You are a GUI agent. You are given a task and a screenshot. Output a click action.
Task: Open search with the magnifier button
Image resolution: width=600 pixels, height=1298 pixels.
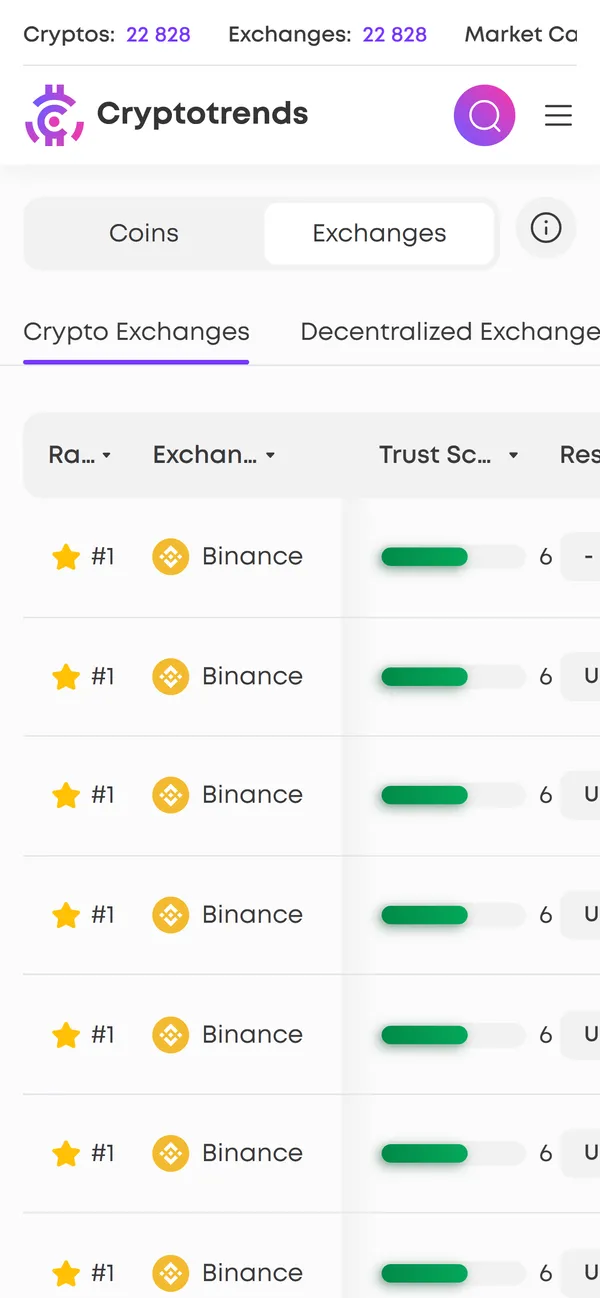pyautogui.click(x=484, y=116)
